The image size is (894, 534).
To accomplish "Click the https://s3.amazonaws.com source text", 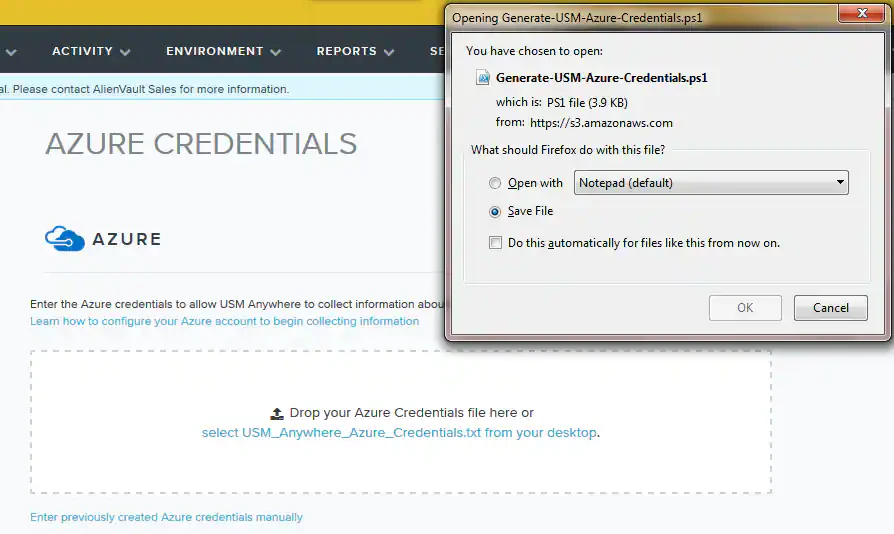I will 602,123.
